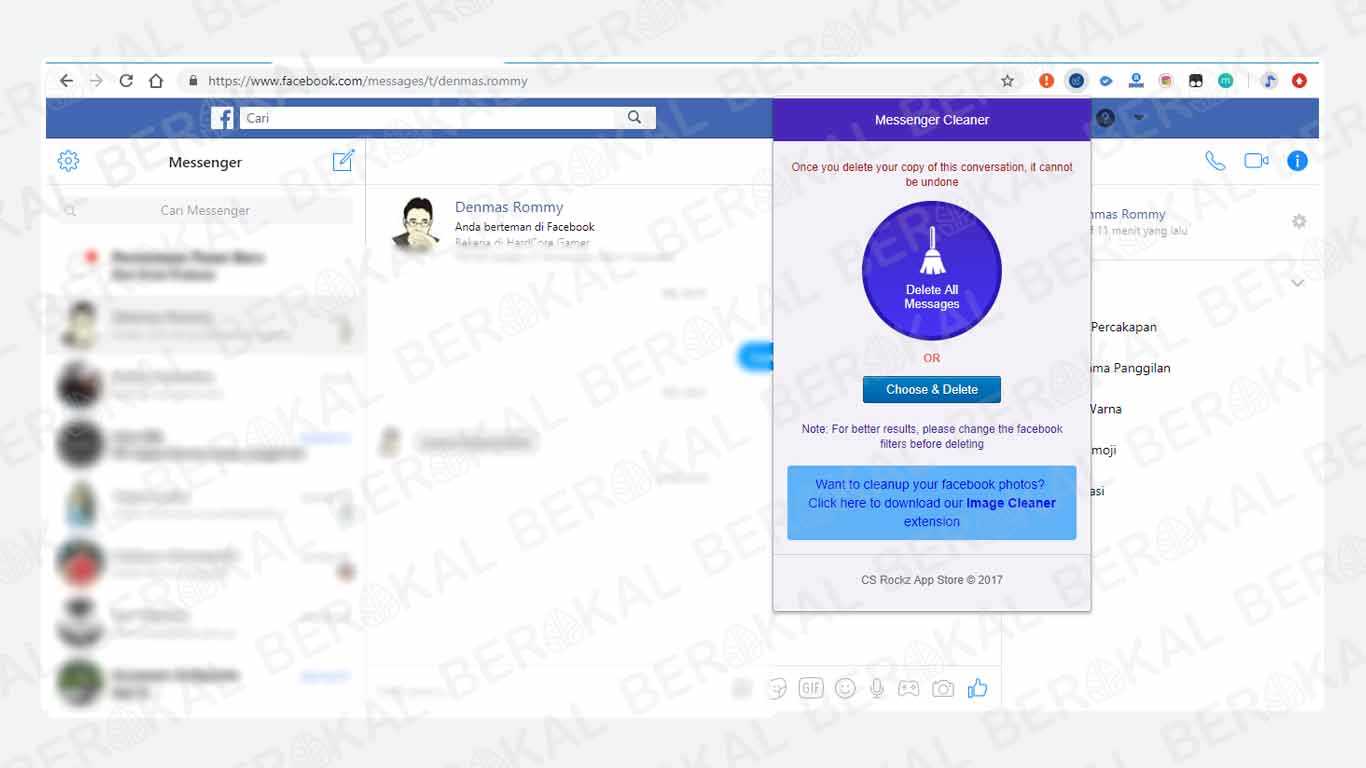
Task: Click the 'Messenger Cleaner' popup title
Action: coord(932,120)
